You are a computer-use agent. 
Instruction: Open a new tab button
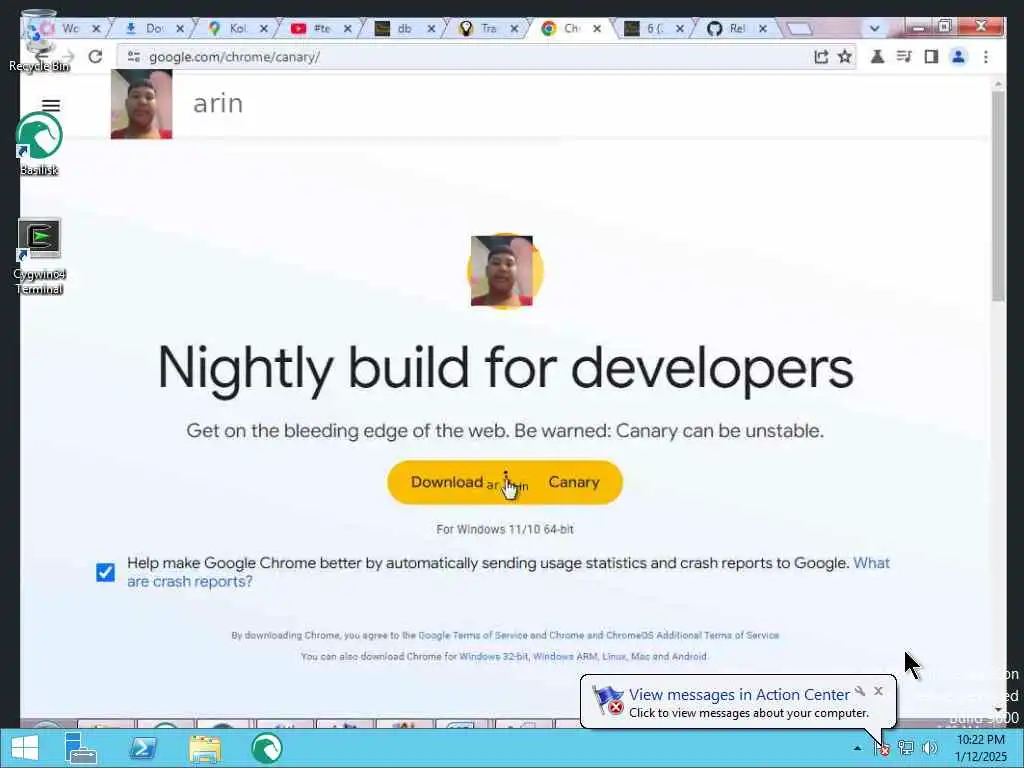click(799, 29)
